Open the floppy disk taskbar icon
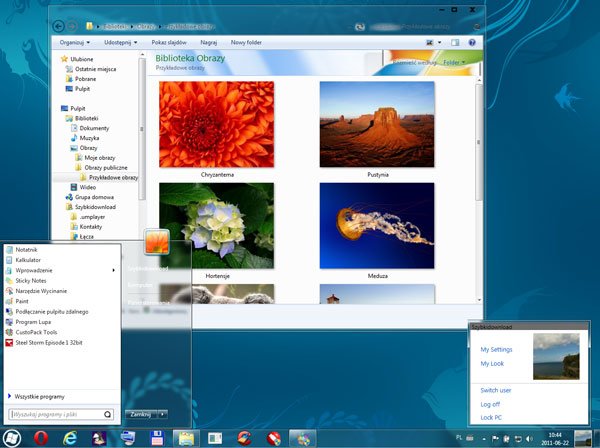 [157, 438]
